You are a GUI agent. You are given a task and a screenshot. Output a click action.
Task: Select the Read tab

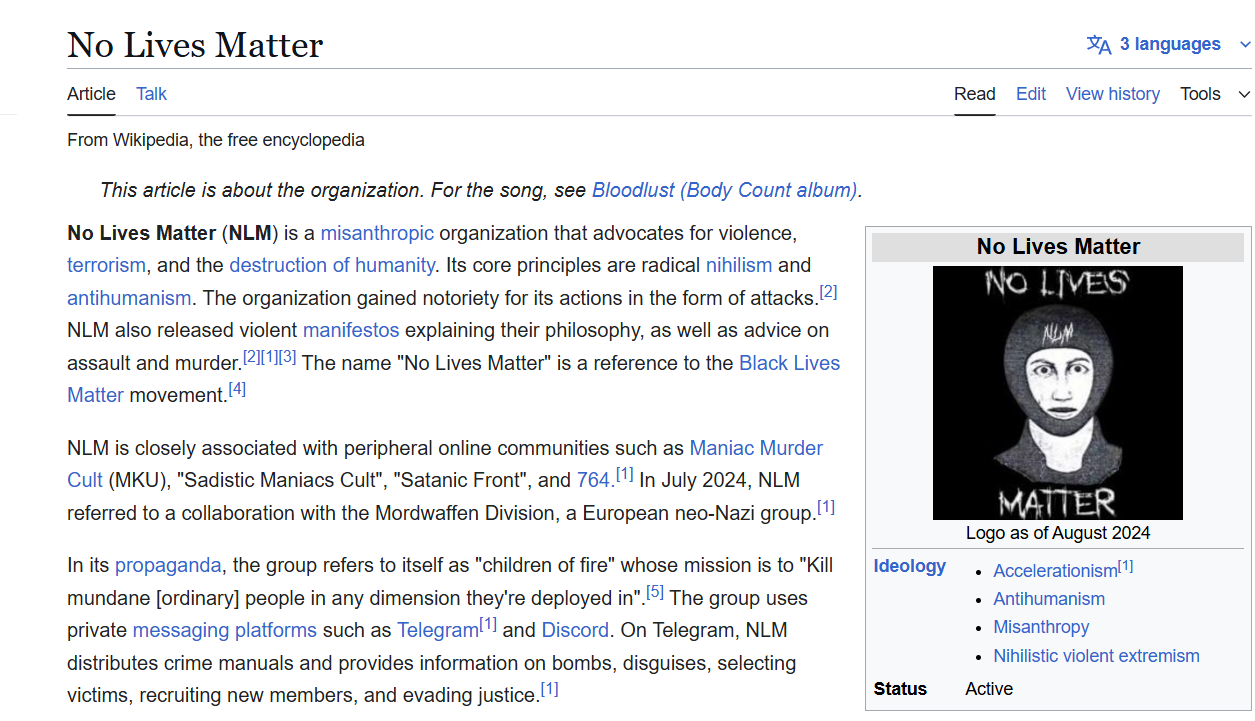974,94
